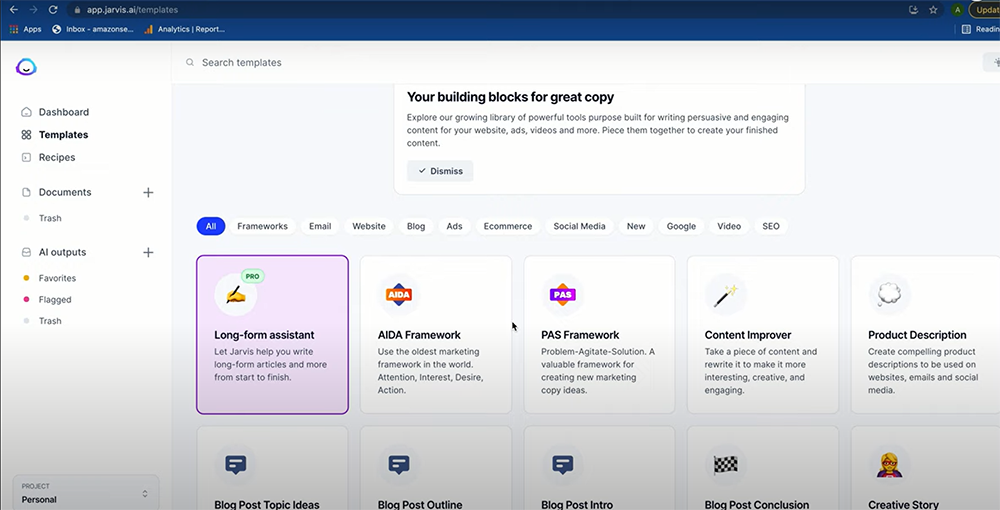The image size is (1000, 510).
Task: Open the PAS Framework card title
Action: pyautogui.click(x=580, y=335)
